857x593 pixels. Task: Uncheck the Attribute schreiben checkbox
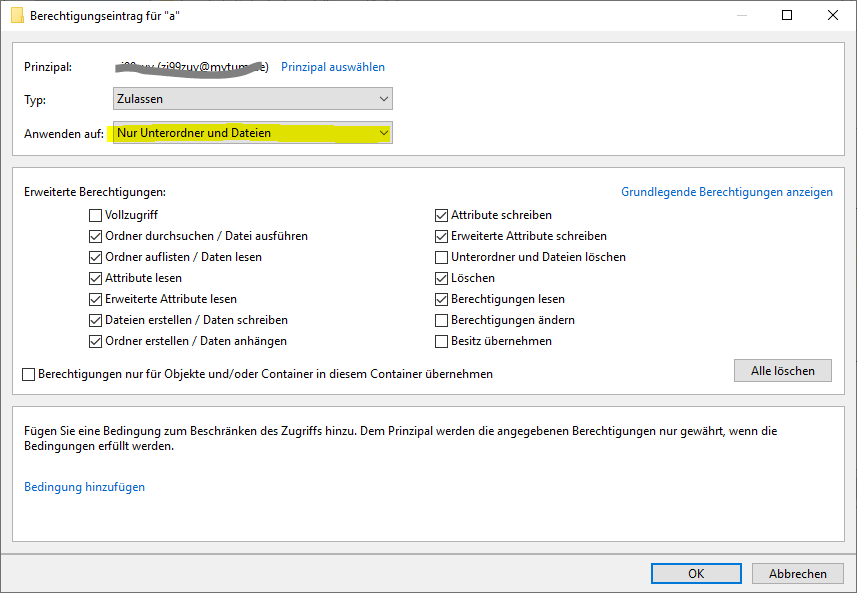[441, 215]
